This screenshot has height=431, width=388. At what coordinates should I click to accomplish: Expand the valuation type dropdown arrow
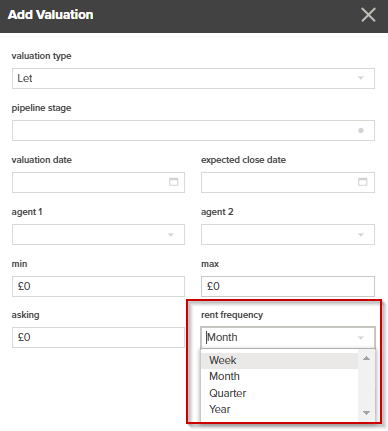(360, 78)
